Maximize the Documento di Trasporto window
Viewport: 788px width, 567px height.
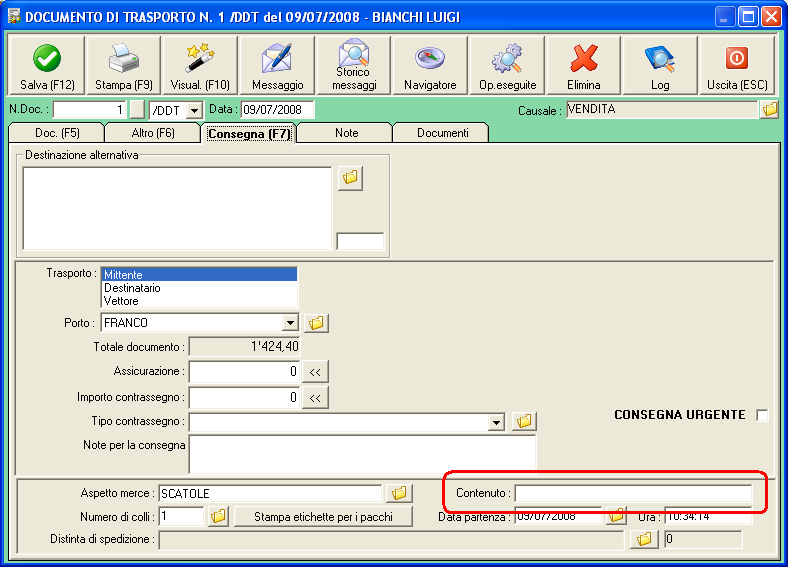point(748,17)
